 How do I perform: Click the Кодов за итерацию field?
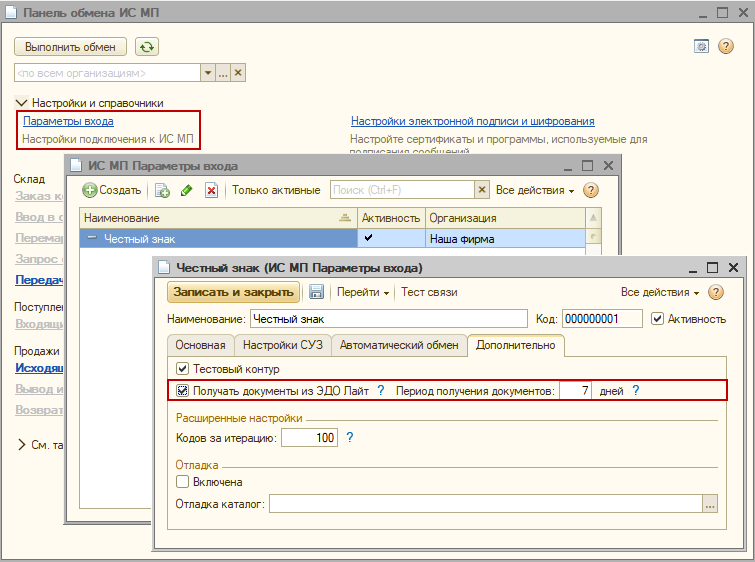coord(310,437)
